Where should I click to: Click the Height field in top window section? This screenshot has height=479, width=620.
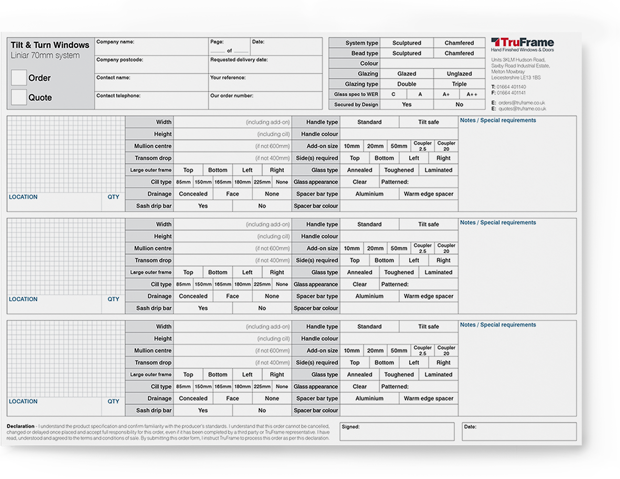click(x=232, y=134)
